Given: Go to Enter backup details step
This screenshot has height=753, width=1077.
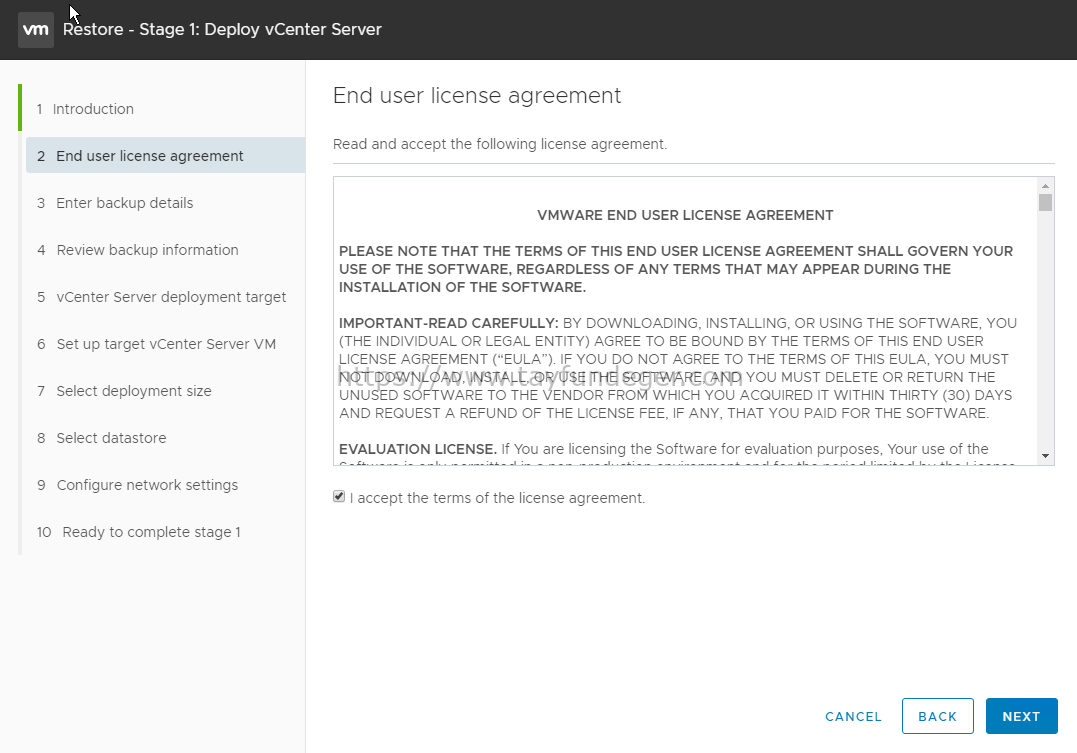Looking at the screenshot, I should [115, 203].
